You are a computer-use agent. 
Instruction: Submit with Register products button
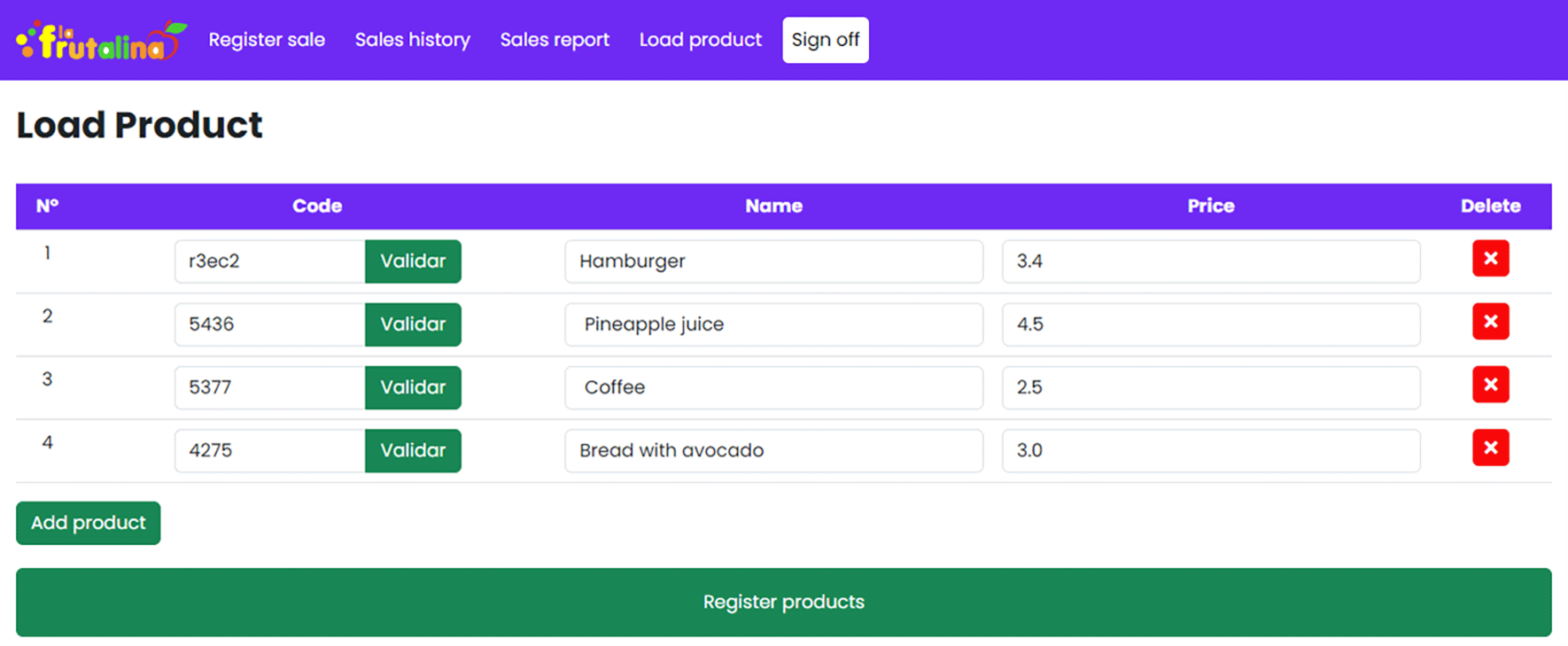(783, 602)
